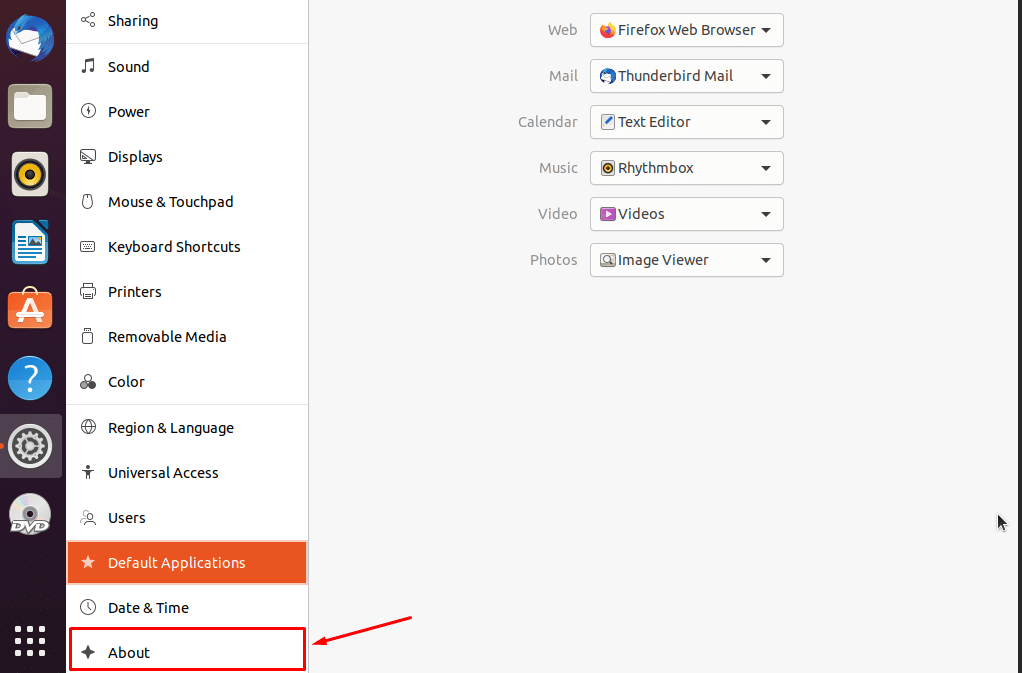Image resolution: width=1022 pixels, height=673 pixels.
Task: Click the Printers icon in sidebar
Action: [88, 291]
